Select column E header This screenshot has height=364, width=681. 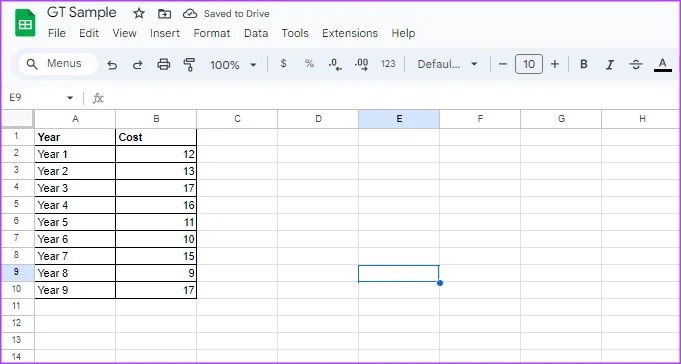point(399,119)
